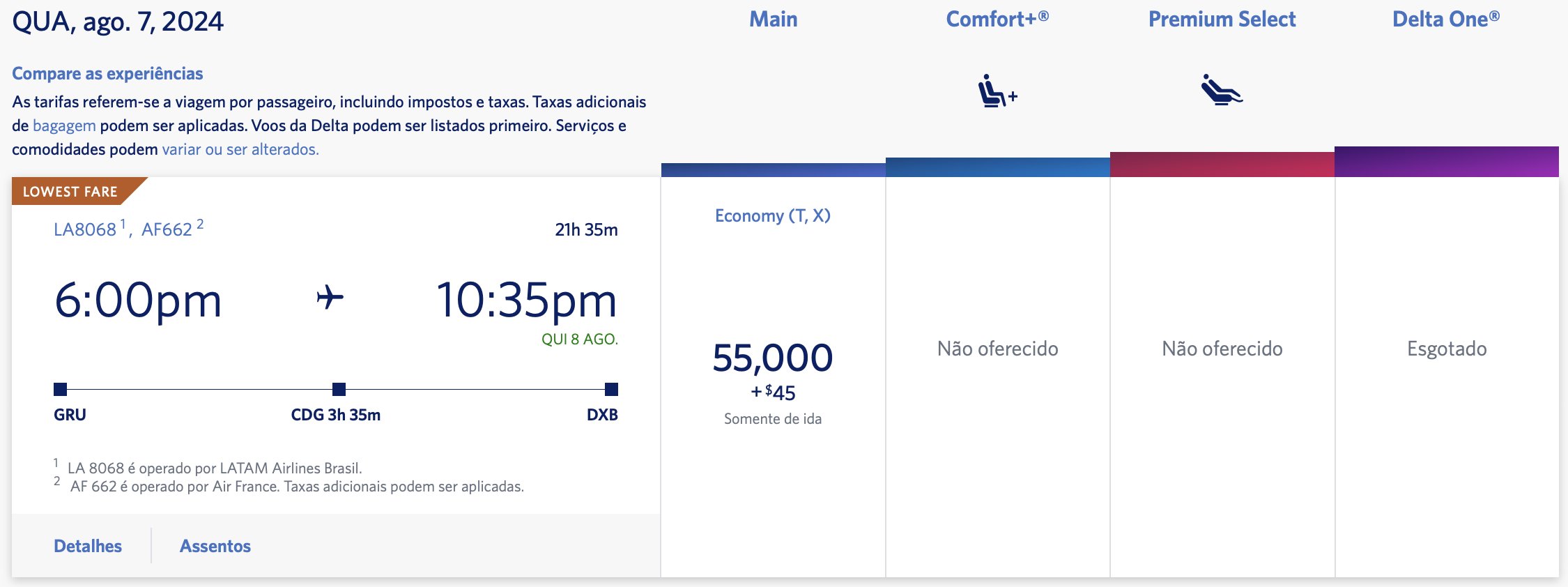Click the 6:00pm departure time
This screenshot has width=1568, height=587.
138,300
